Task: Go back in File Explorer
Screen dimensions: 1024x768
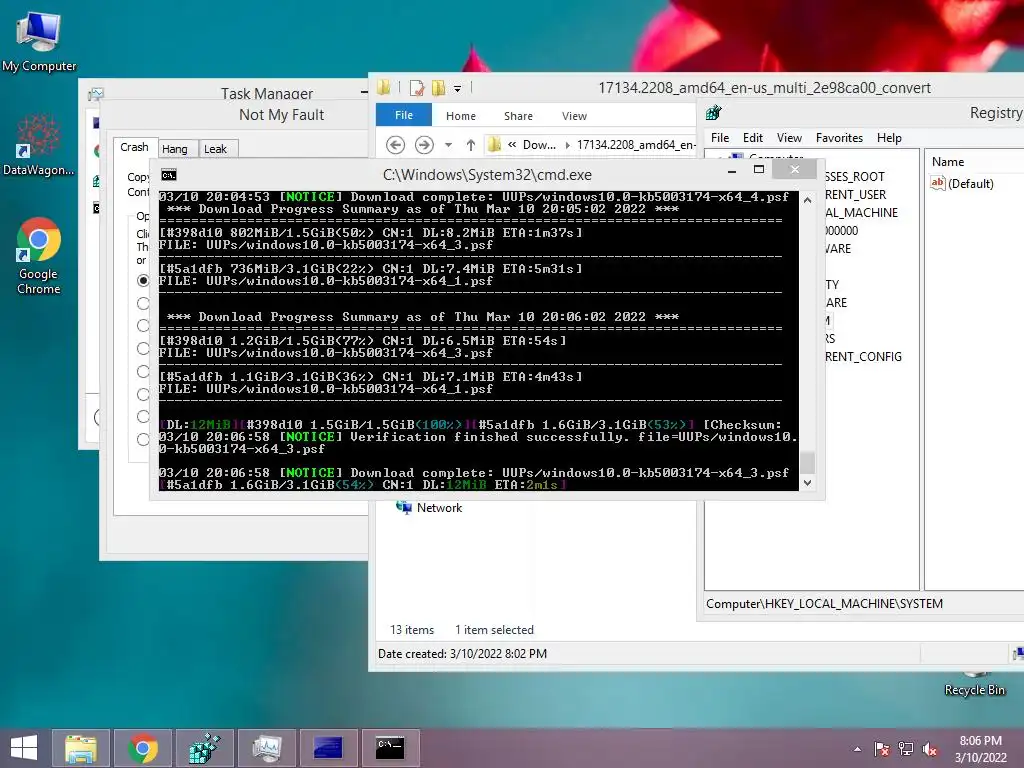Action: coord(395,144)
